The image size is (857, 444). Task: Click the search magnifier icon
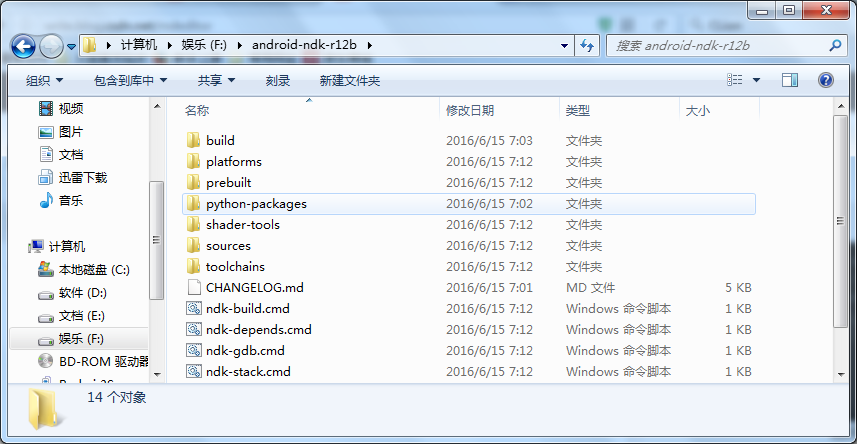point(835,45)
